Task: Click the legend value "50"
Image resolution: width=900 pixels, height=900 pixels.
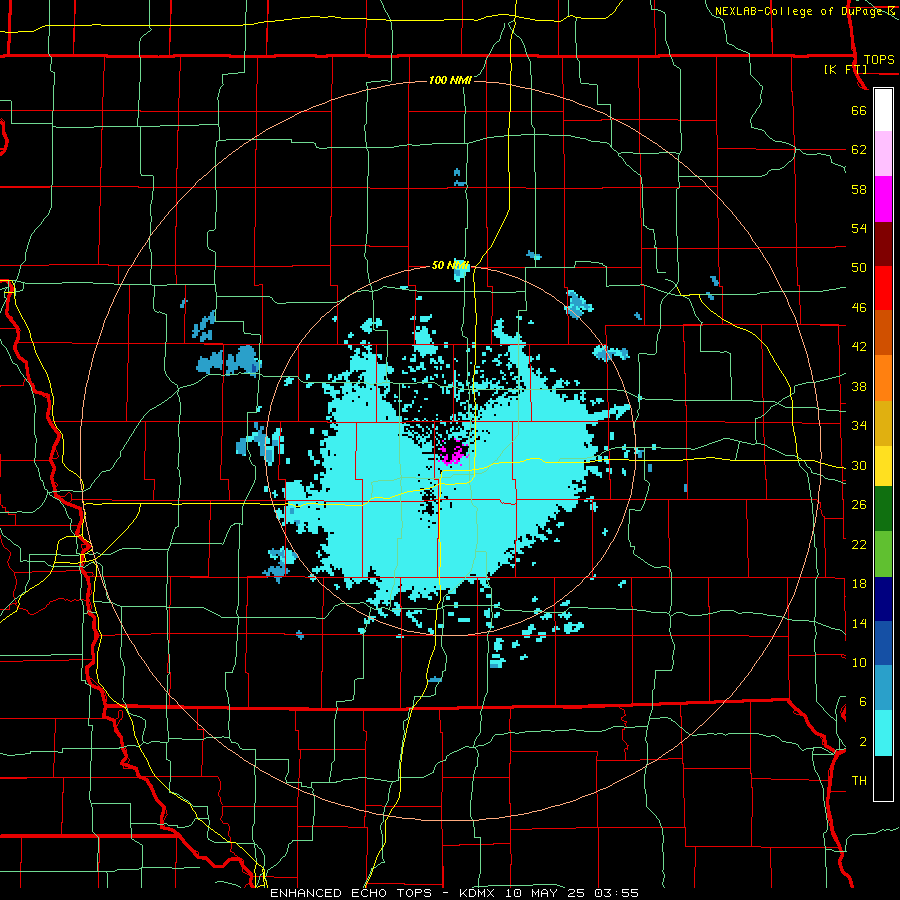Action: coord(859,268)
